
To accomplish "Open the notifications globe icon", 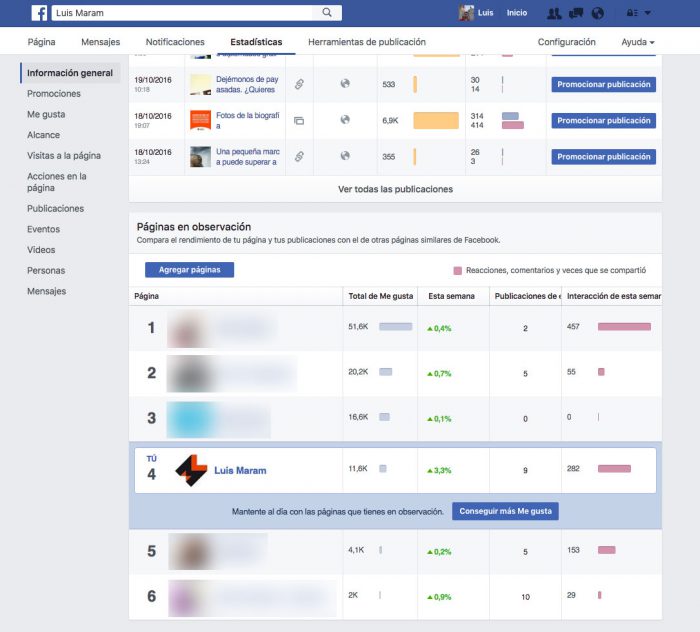I will [597, 13].
